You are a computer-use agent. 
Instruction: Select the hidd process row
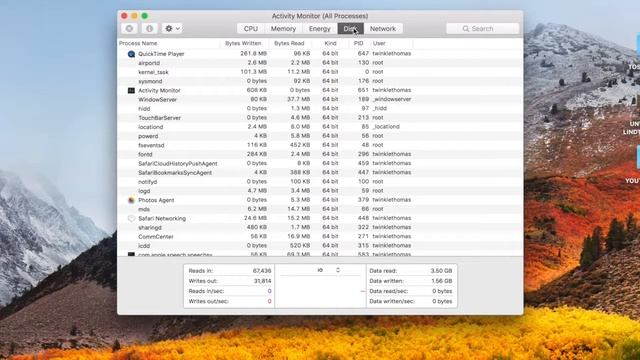point(320,109)
